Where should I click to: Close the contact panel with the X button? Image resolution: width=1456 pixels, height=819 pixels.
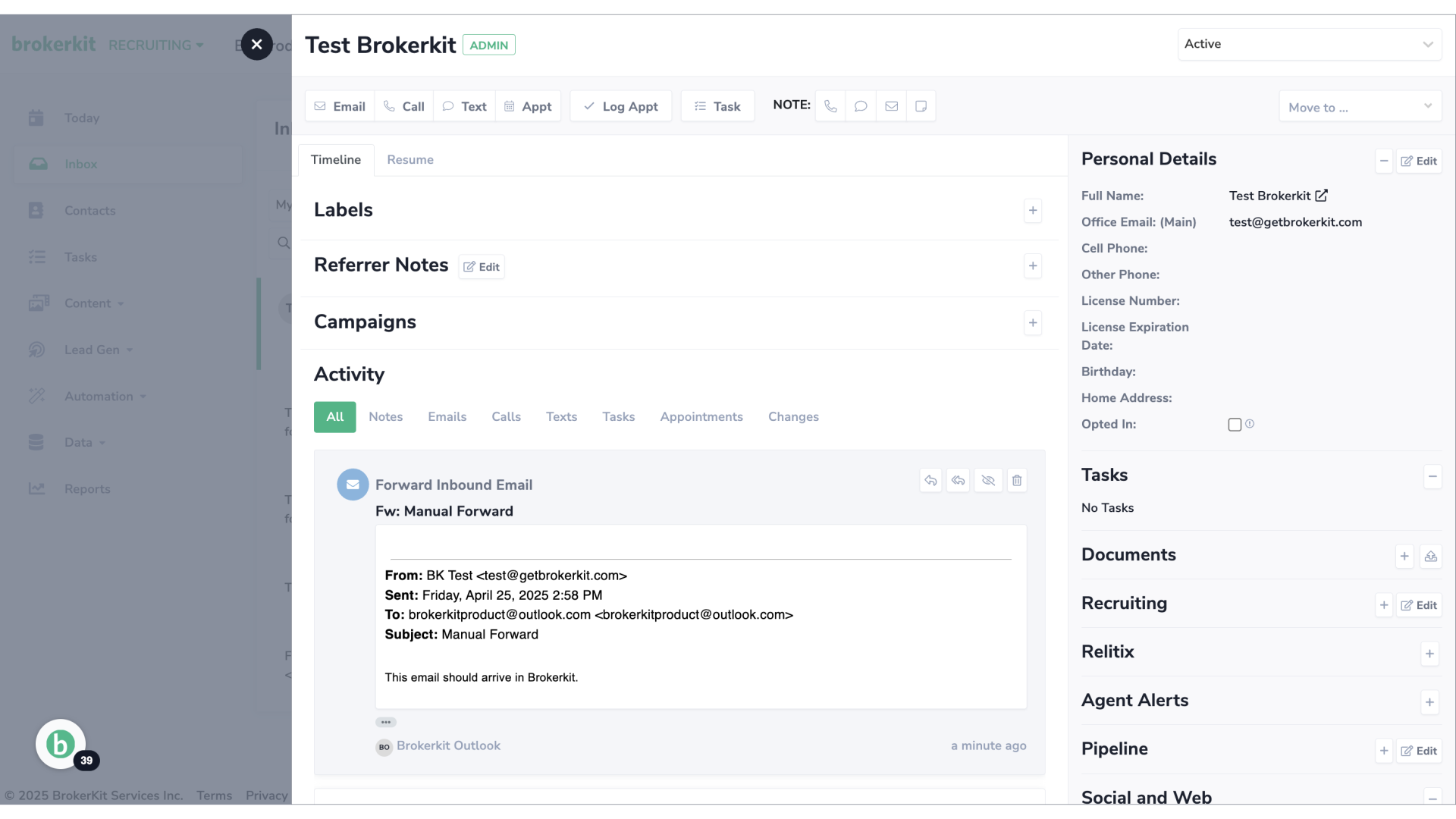point(257,45)
